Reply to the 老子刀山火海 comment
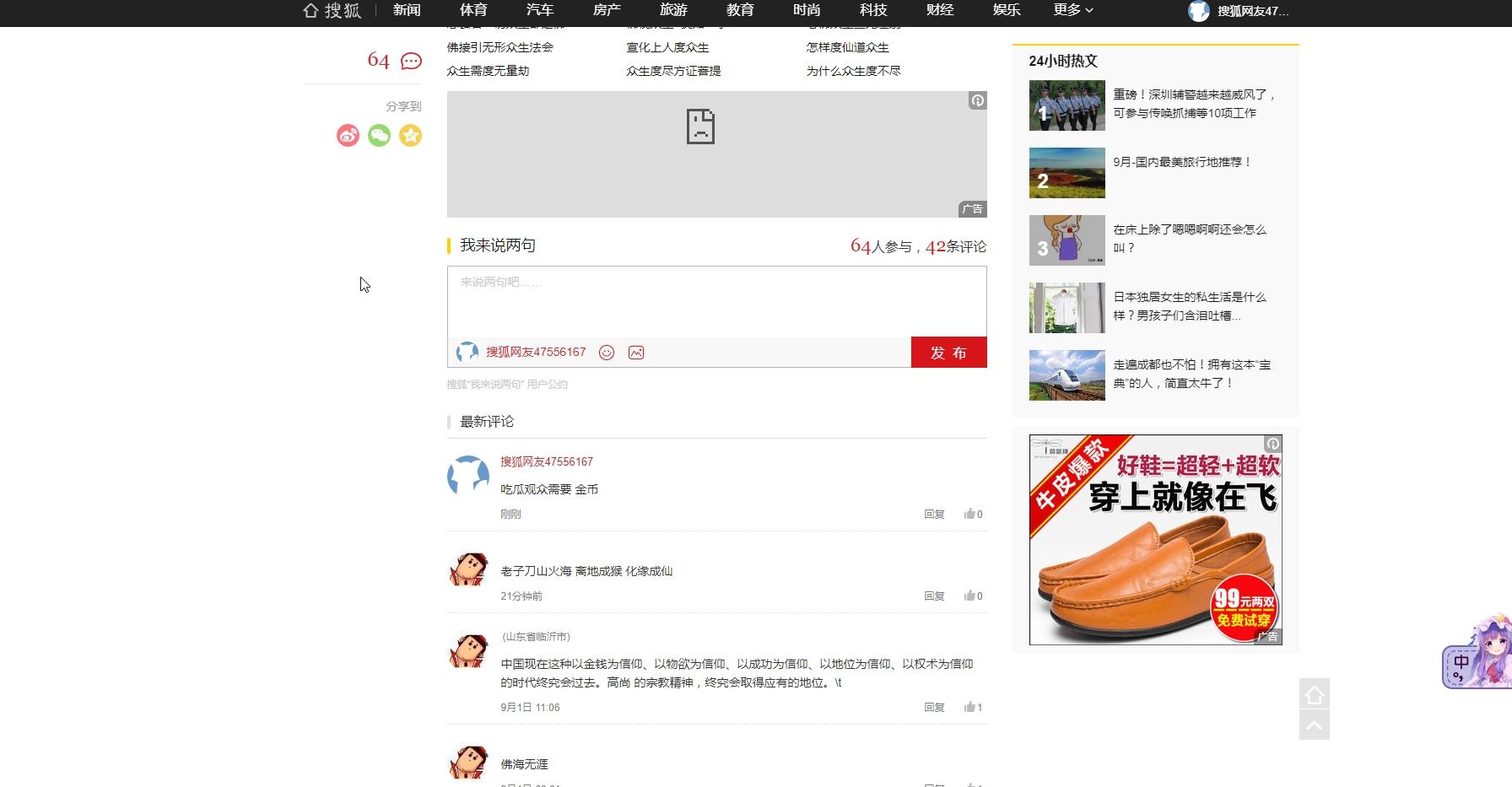 click(934, 596)
